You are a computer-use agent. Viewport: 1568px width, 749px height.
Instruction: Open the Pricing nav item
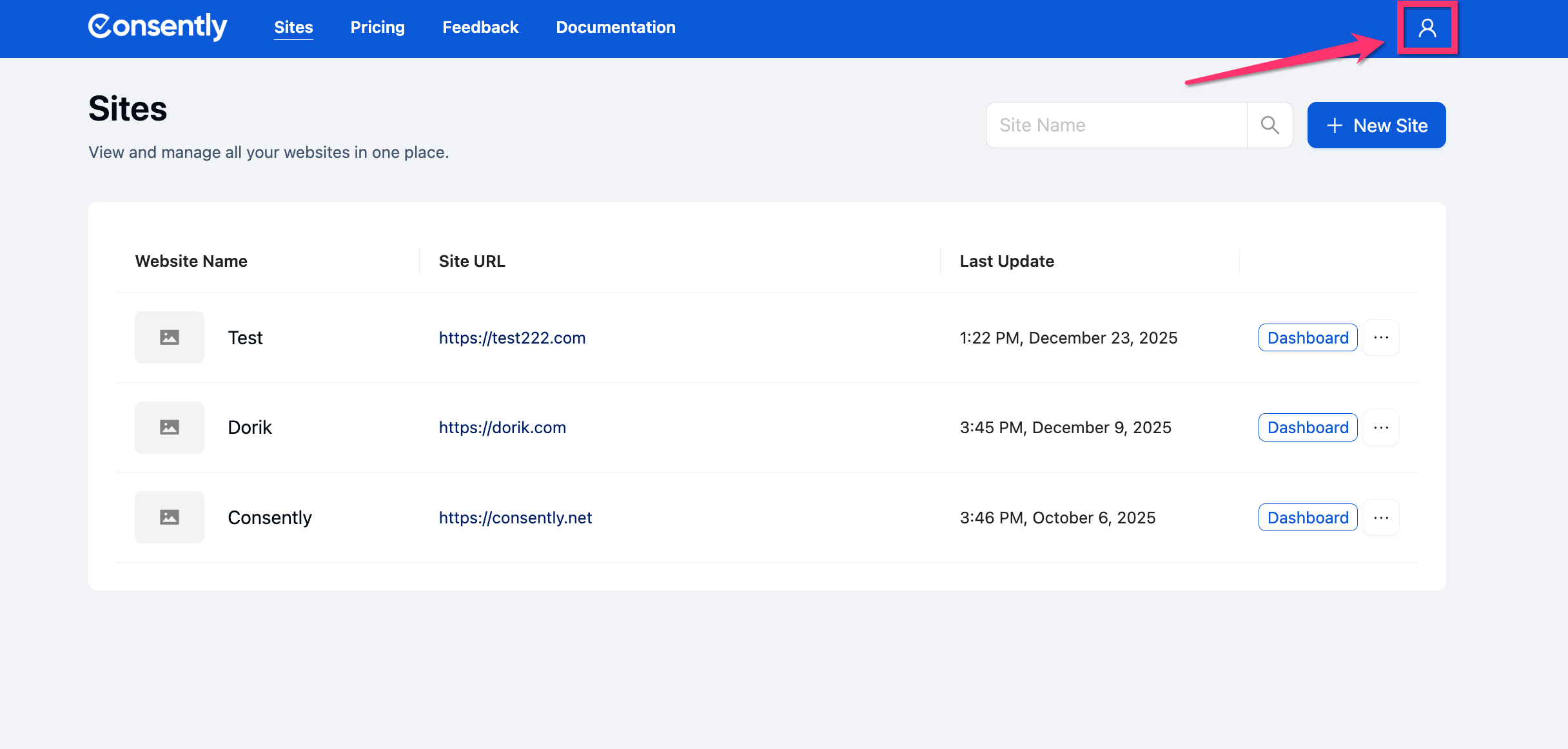tap(377, 27)
